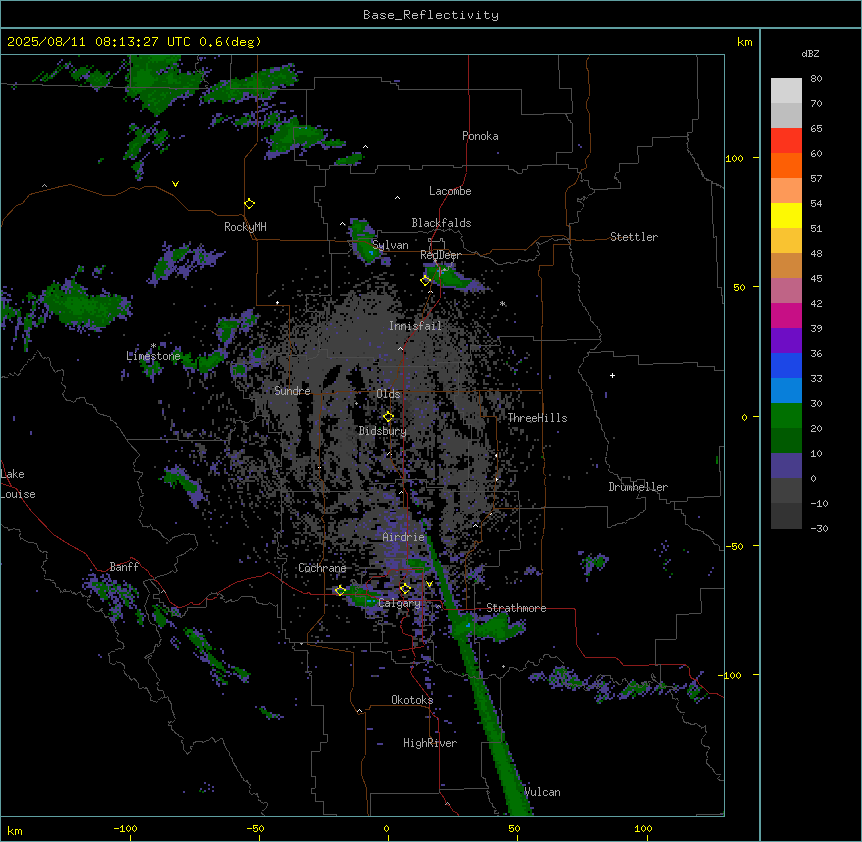The width and height of the screenshot is (862, 842).
Task: Click the red 65 dBZ legend swatch
Action: 786,141
